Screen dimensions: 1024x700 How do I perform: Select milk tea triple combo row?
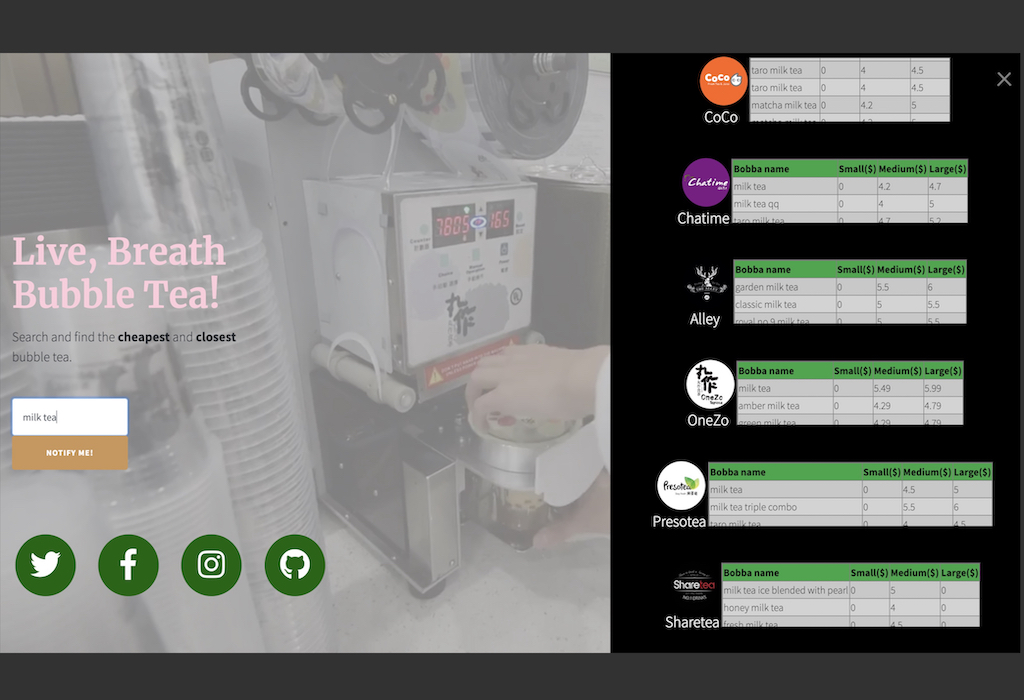(754, 507)
